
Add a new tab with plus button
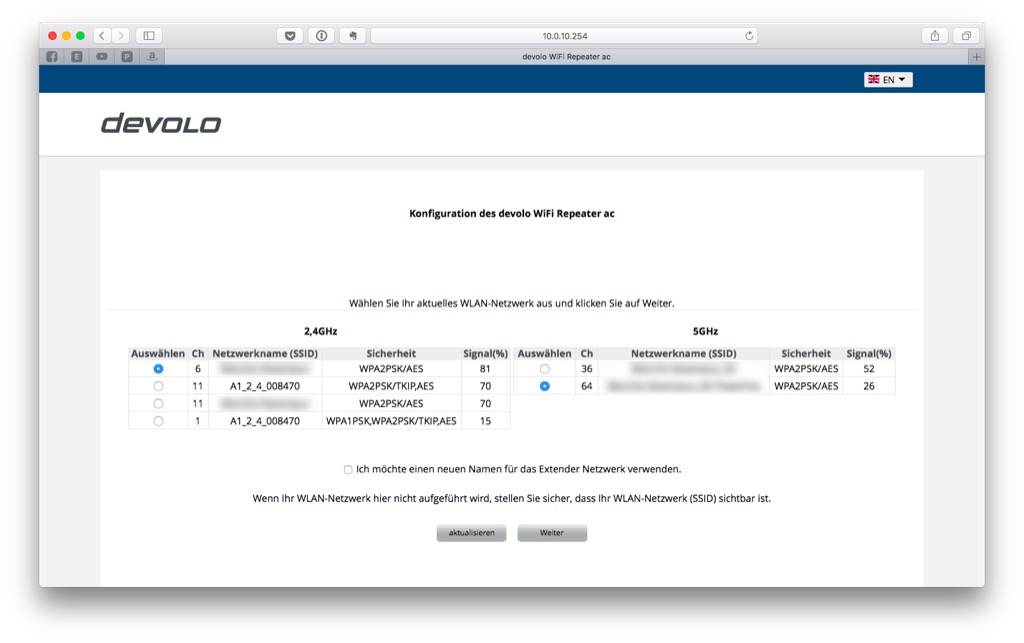pyautogui.click(x=976, y=57)
